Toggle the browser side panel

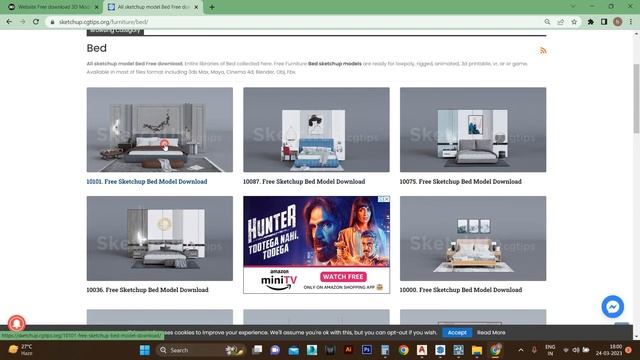tap(604, 22)
